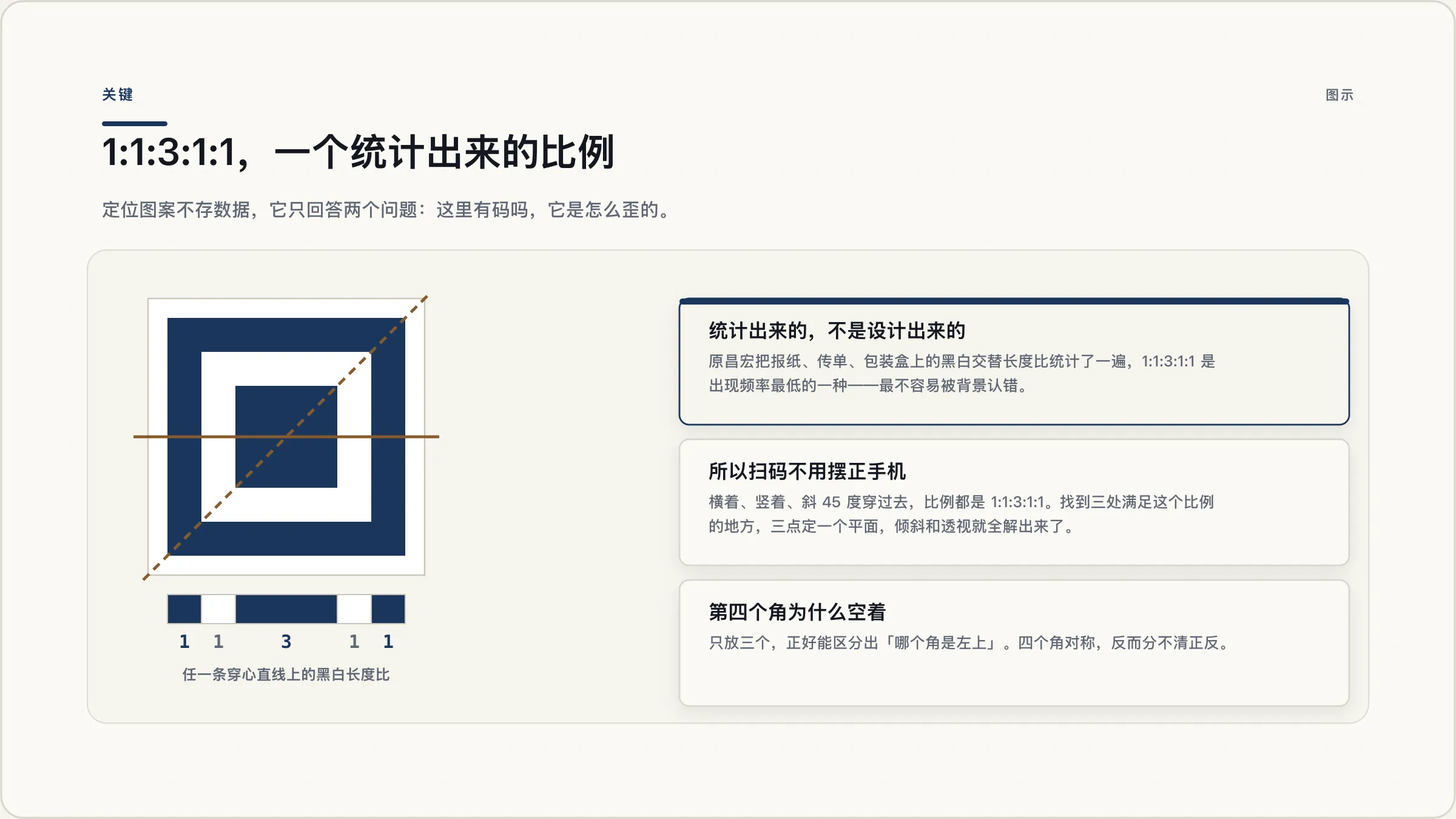The height and width of the screenshot is (819, 1456).
Task: Select the card 第四个角为什么空着
Action: tap(1014, 643)
